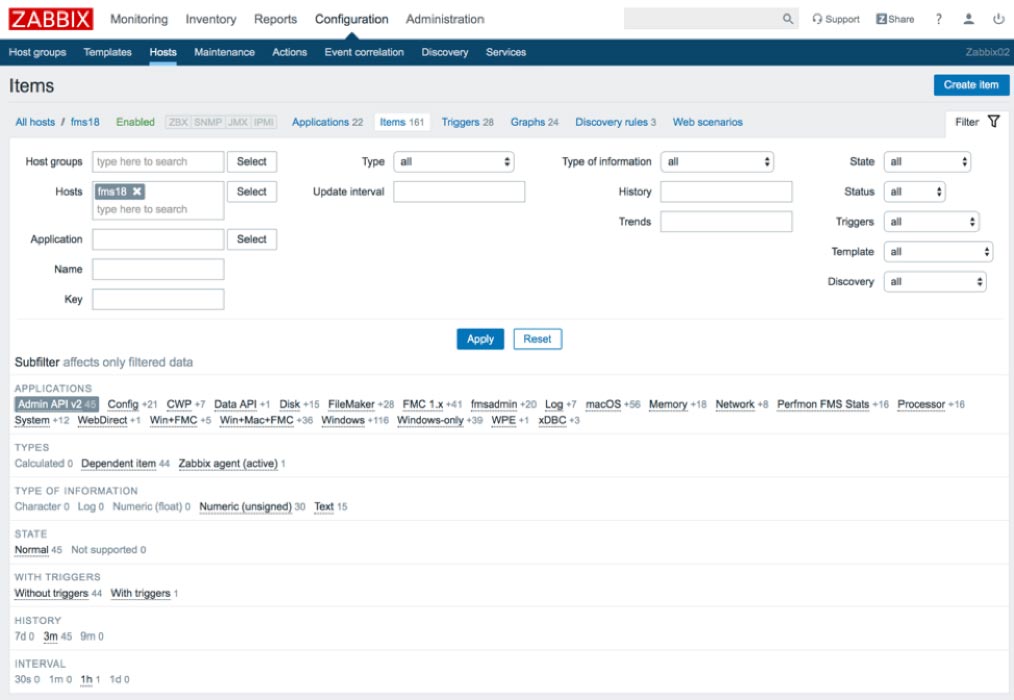This screenshot has height=700, width=1014.
Task: Toggle the Filter funnel icon
Action: [x=994, y=122]
